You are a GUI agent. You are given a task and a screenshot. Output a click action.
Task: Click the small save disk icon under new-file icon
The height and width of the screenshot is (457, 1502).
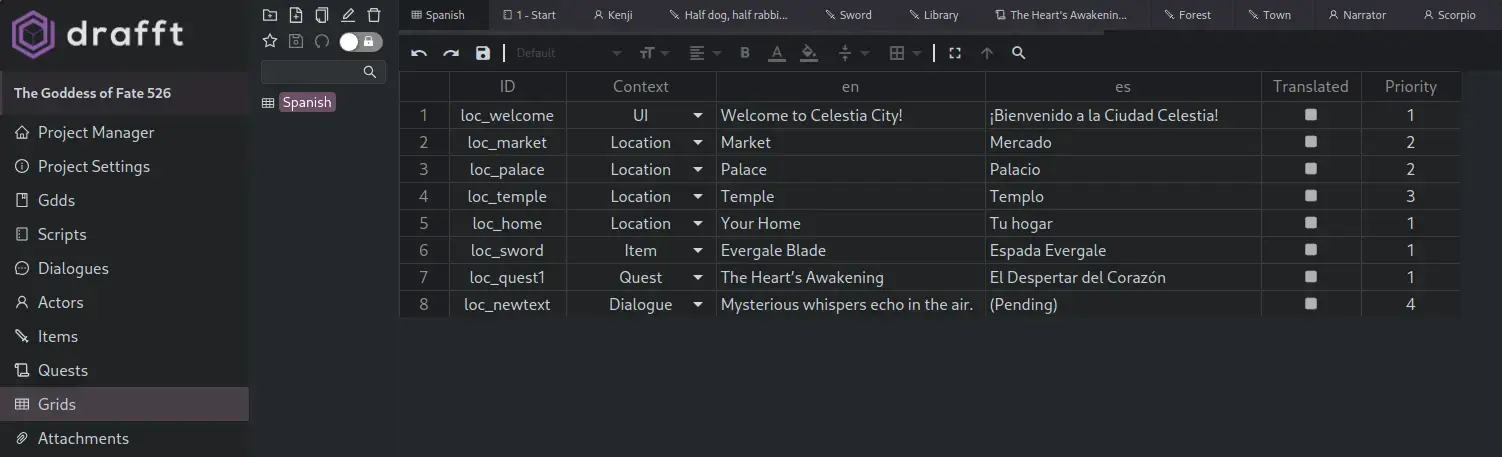[x=295, y=41]
